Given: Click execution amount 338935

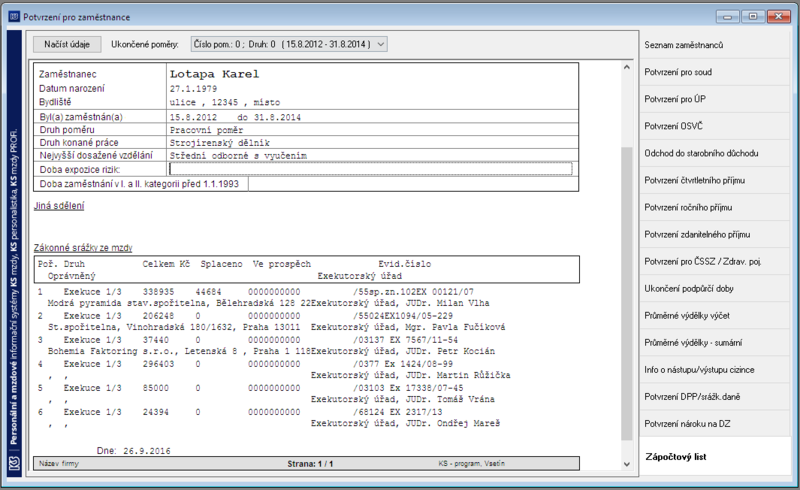Looking at the screenshot, I should click(x=158, y=292).
